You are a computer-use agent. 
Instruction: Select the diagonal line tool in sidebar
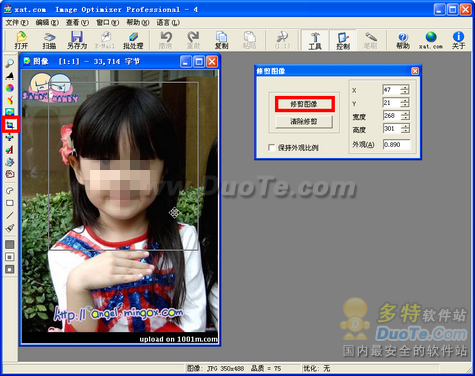10,215
